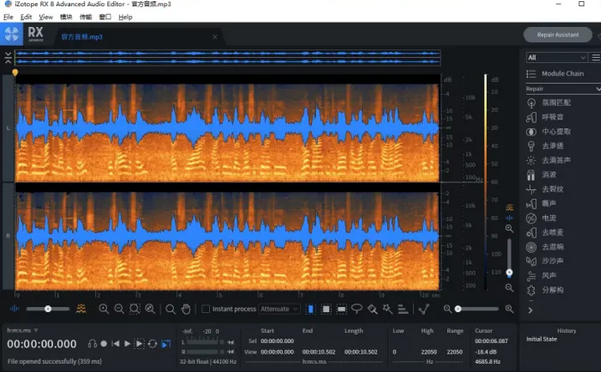Screen dimensions: 601x372
Task: Open the 去渗透 de-bleed module
Action: tap(545, 146)
